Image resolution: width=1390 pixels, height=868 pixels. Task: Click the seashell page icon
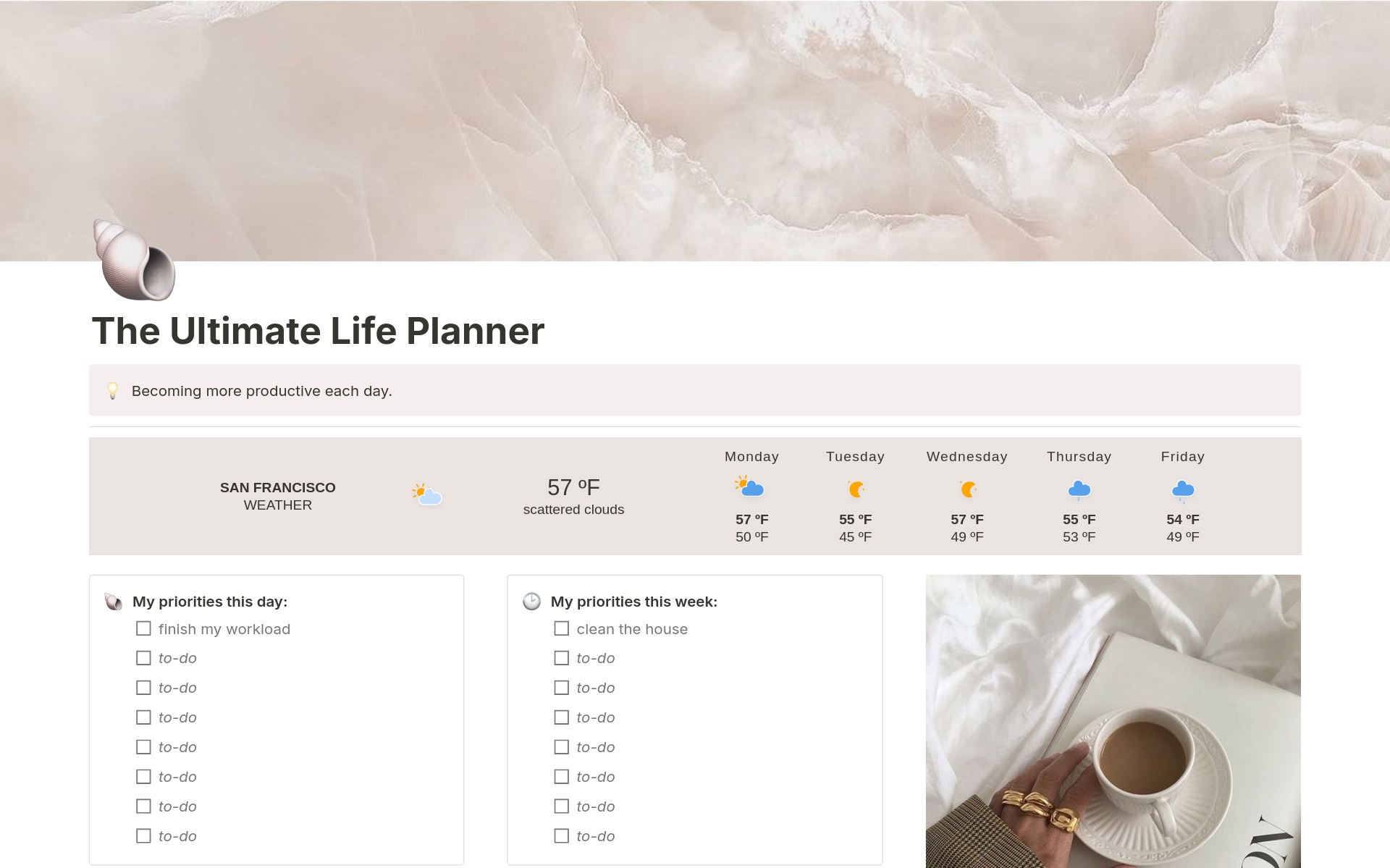pos(135,261)
